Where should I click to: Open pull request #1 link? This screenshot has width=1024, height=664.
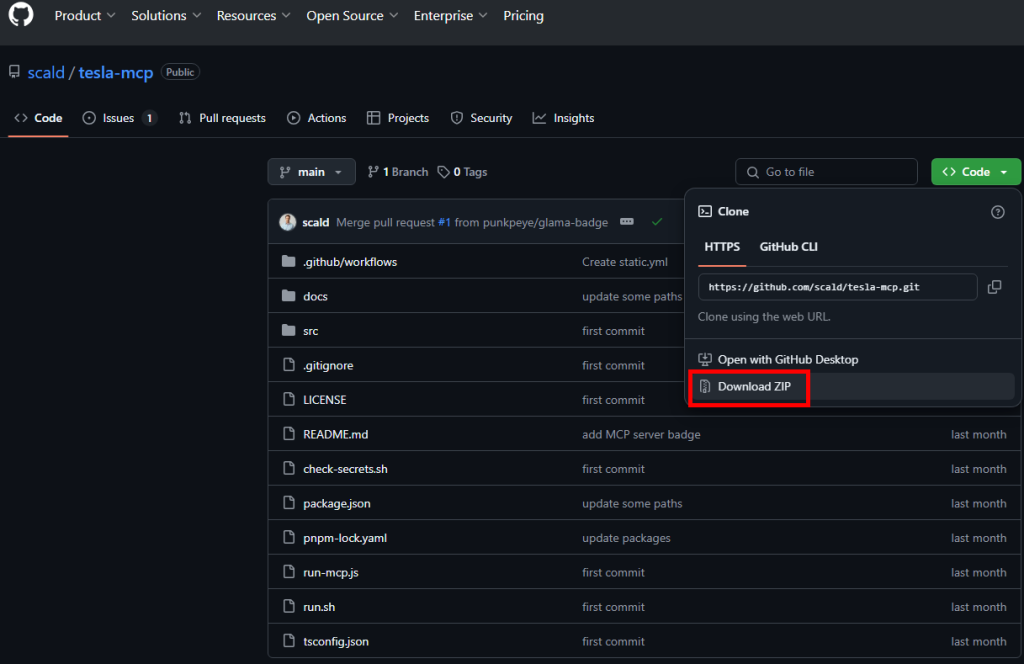(444, 223)
